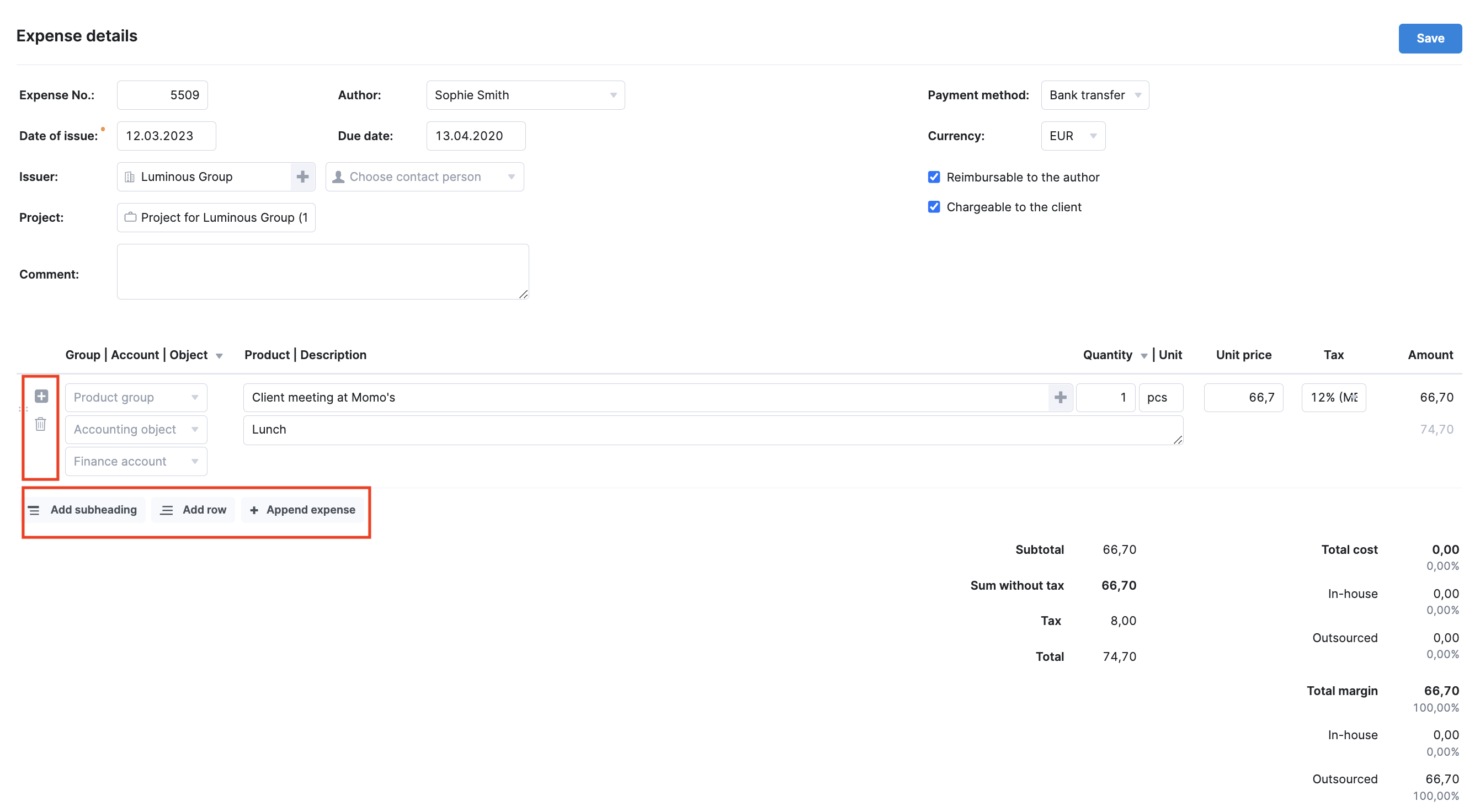Click inside the Comment text area
The image size is (1480, 812).
point(322,271)
